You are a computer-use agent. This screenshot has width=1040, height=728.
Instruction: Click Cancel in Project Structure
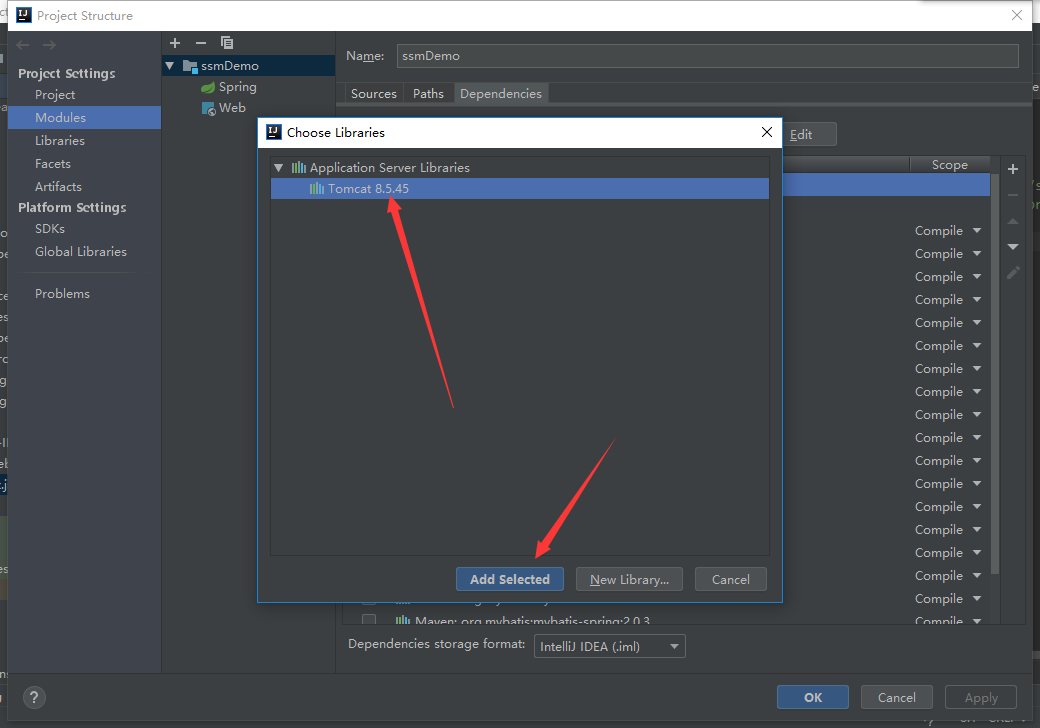coord(897,697)
